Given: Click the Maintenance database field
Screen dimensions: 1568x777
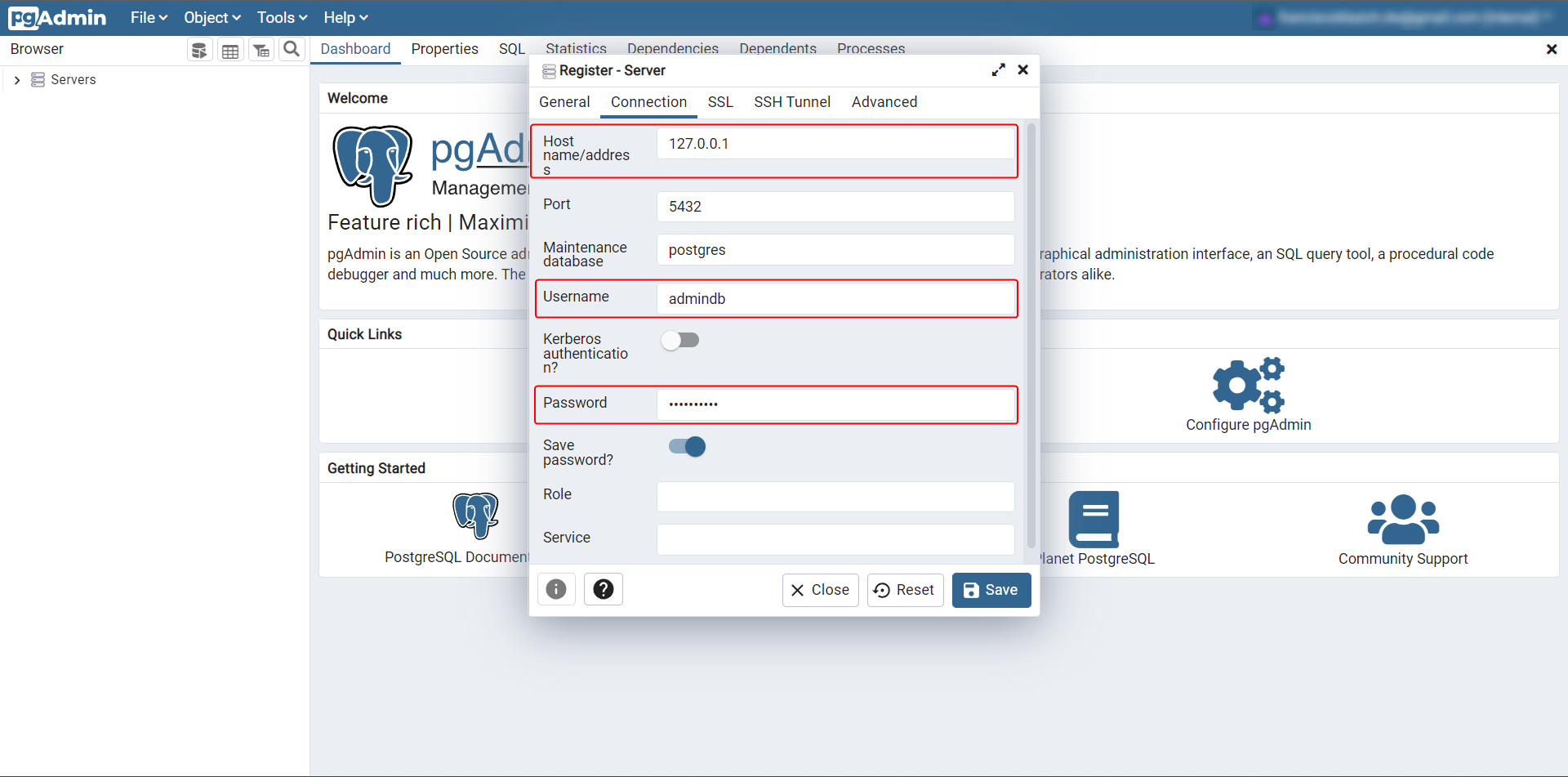Looking at the screenshot, I should click(835, 250).
